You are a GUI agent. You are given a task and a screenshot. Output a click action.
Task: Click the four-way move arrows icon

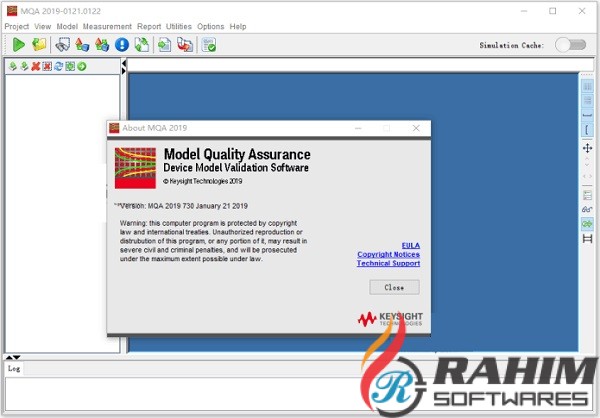[x=587, y=148]
